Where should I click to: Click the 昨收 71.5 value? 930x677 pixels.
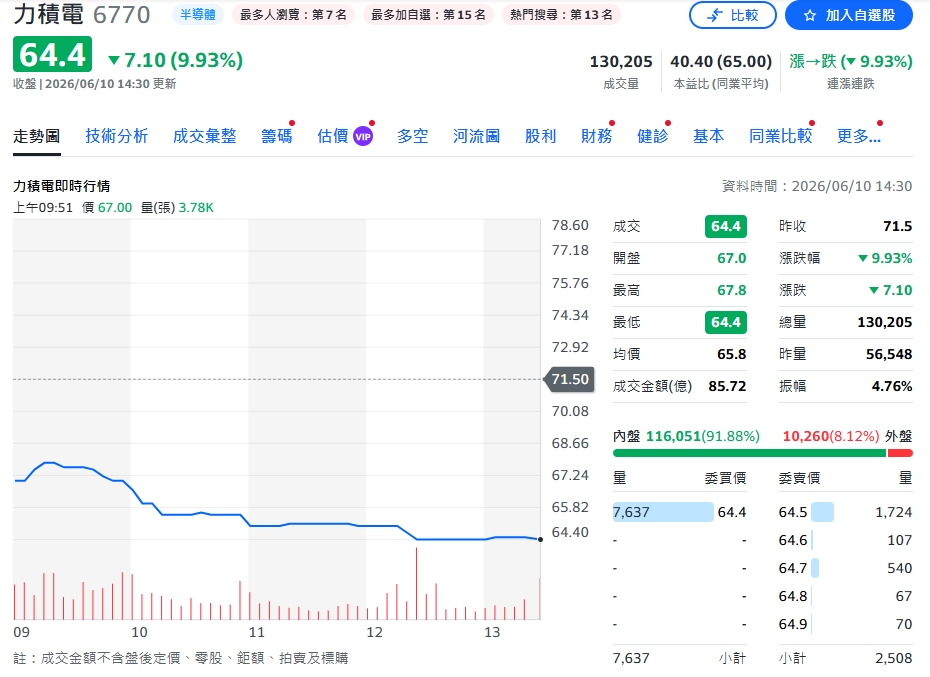click(897, 226)
